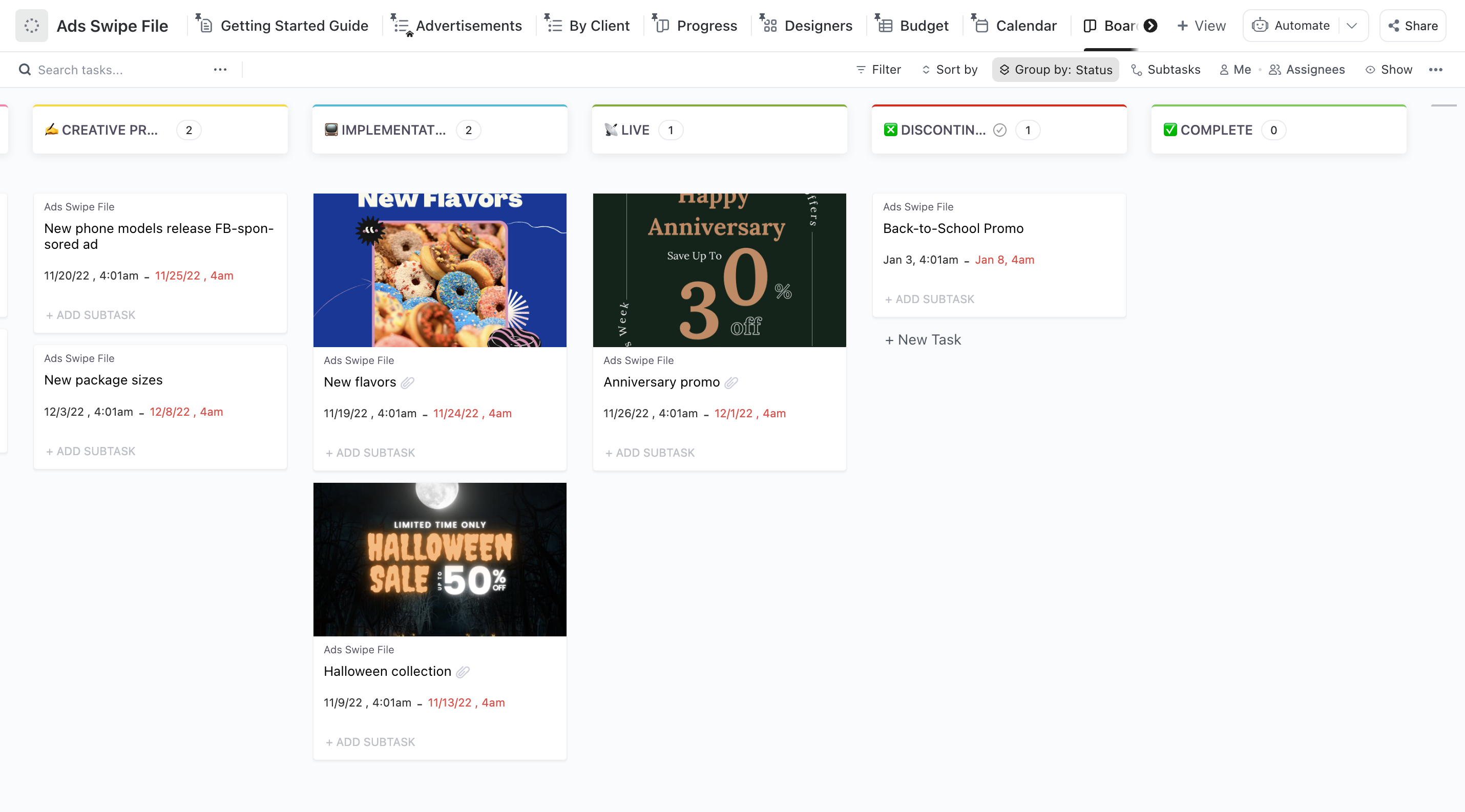The width and height of the screenshot is (1465, 812).
Task: Toggle the Subtasks display
Action: [1166, 69]
